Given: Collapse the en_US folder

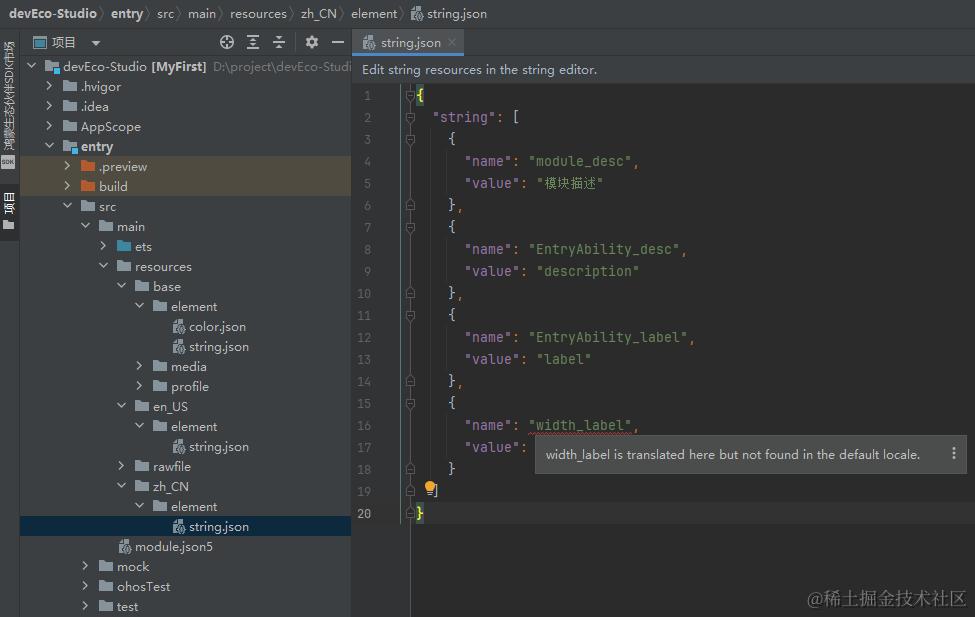Looking at the screenshot, I should click(x=122, y=406).
